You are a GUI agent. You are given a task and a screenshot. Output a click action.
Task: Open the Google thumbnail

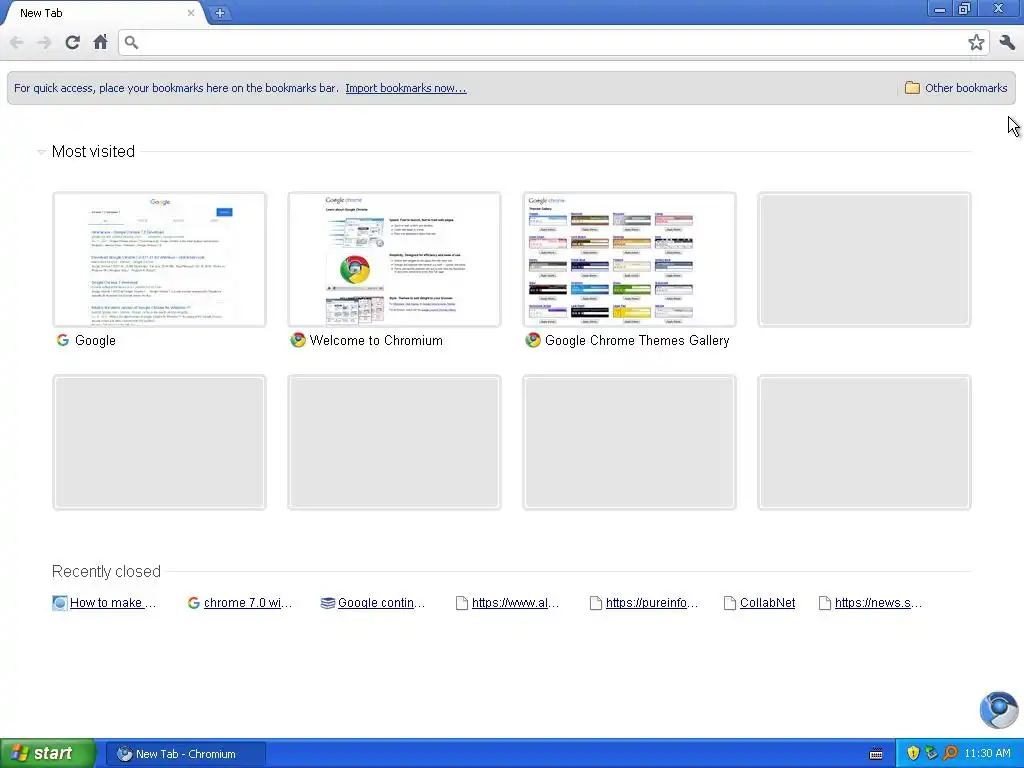click(x=159, y=259)
